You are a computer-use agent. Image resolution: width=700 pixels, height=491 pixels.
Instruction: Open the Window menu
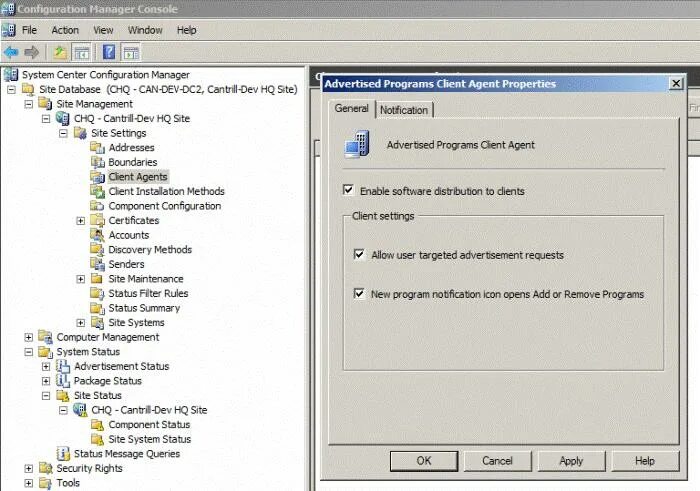pyautogui.click(x=145, y=30)
